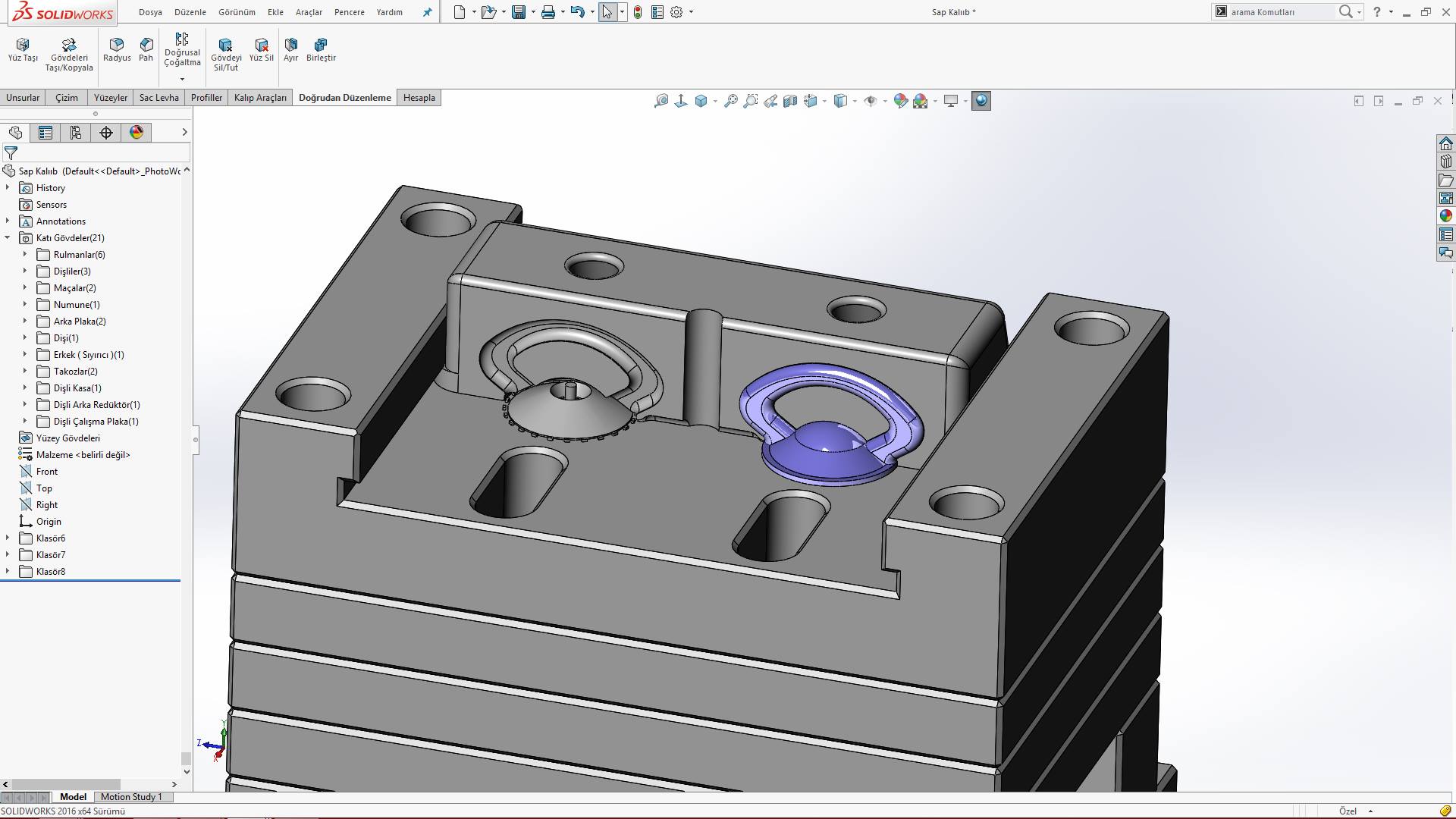Open Gövdeleri Taşı/Kopyala tool

(69, 55)
